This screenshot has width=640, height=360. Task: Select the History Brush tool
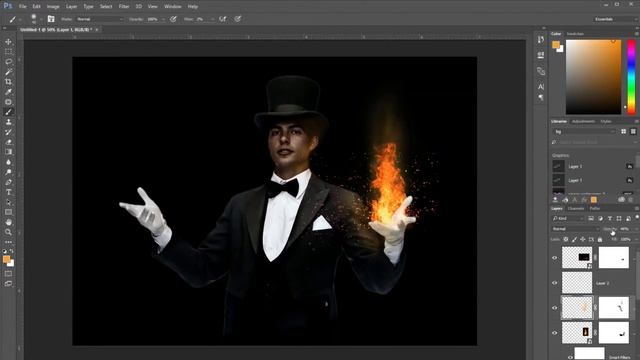[8, 132]
